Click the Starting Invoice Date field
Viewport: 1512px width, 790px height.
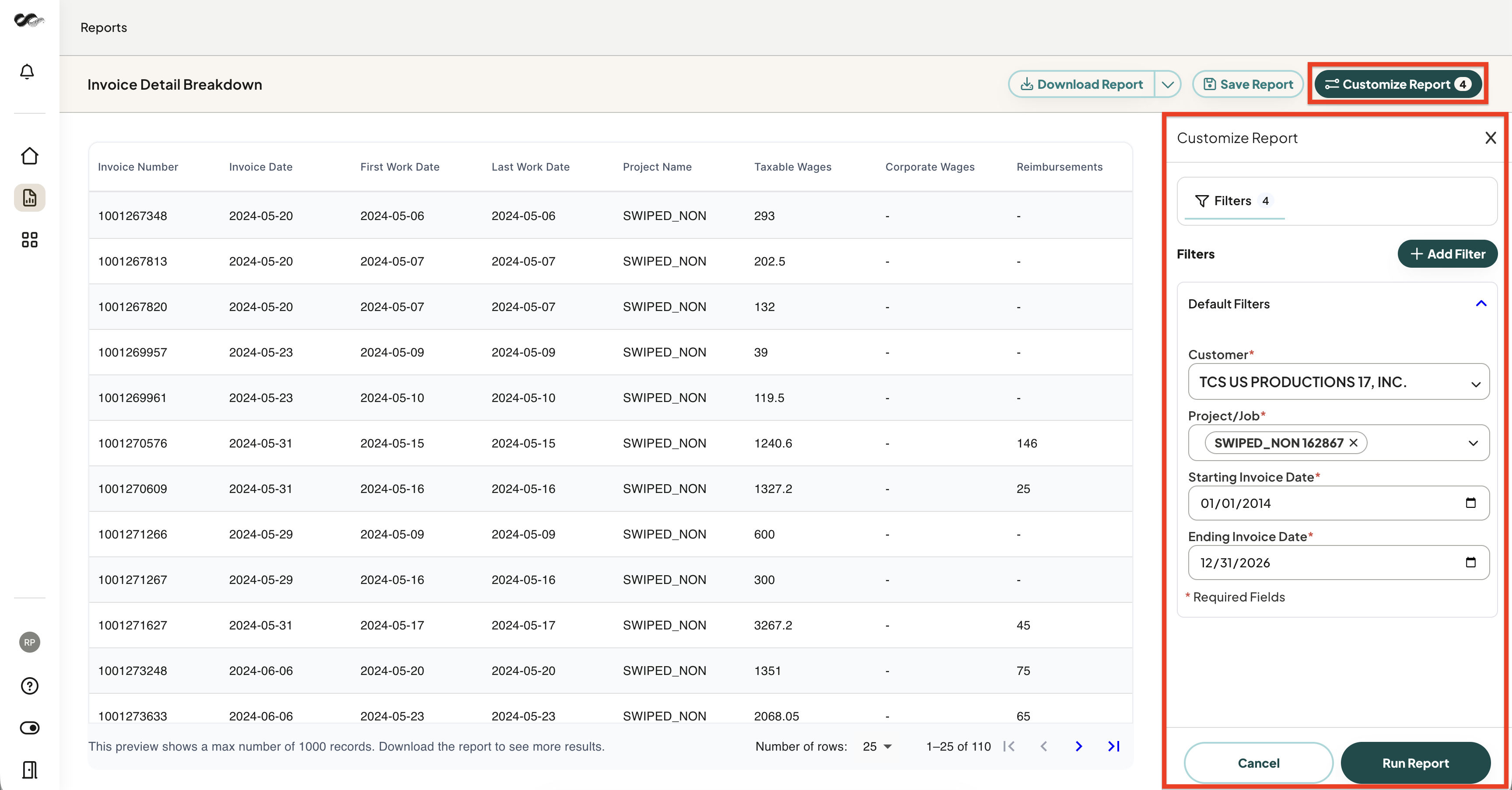point(1338,503)
